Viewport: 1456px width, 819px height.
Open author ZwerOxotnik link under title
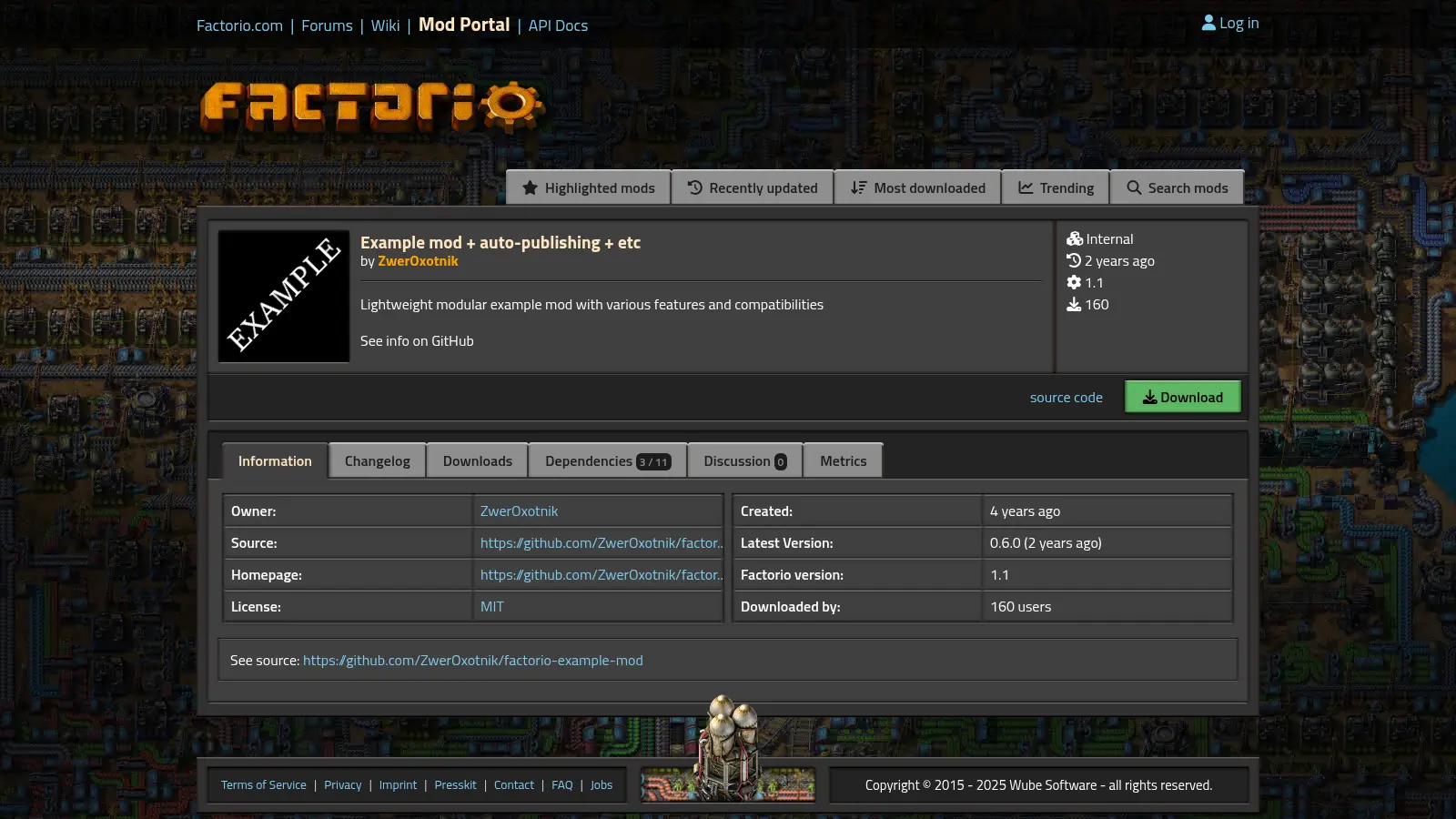pos(418,261)
